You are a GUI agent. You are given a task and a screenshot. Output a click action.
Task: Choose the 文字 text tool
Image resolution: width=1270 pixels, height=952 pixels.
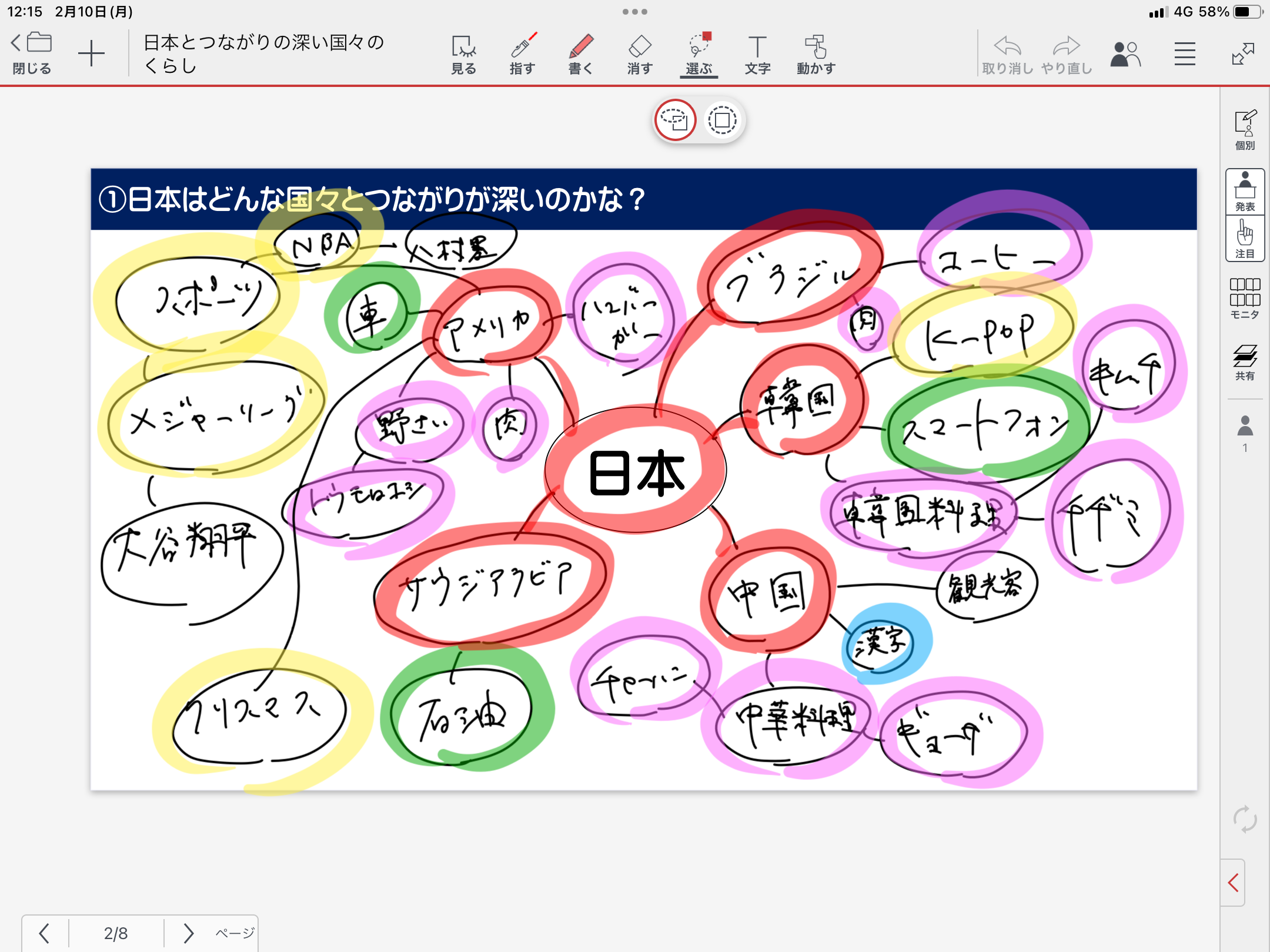[757, 54]
